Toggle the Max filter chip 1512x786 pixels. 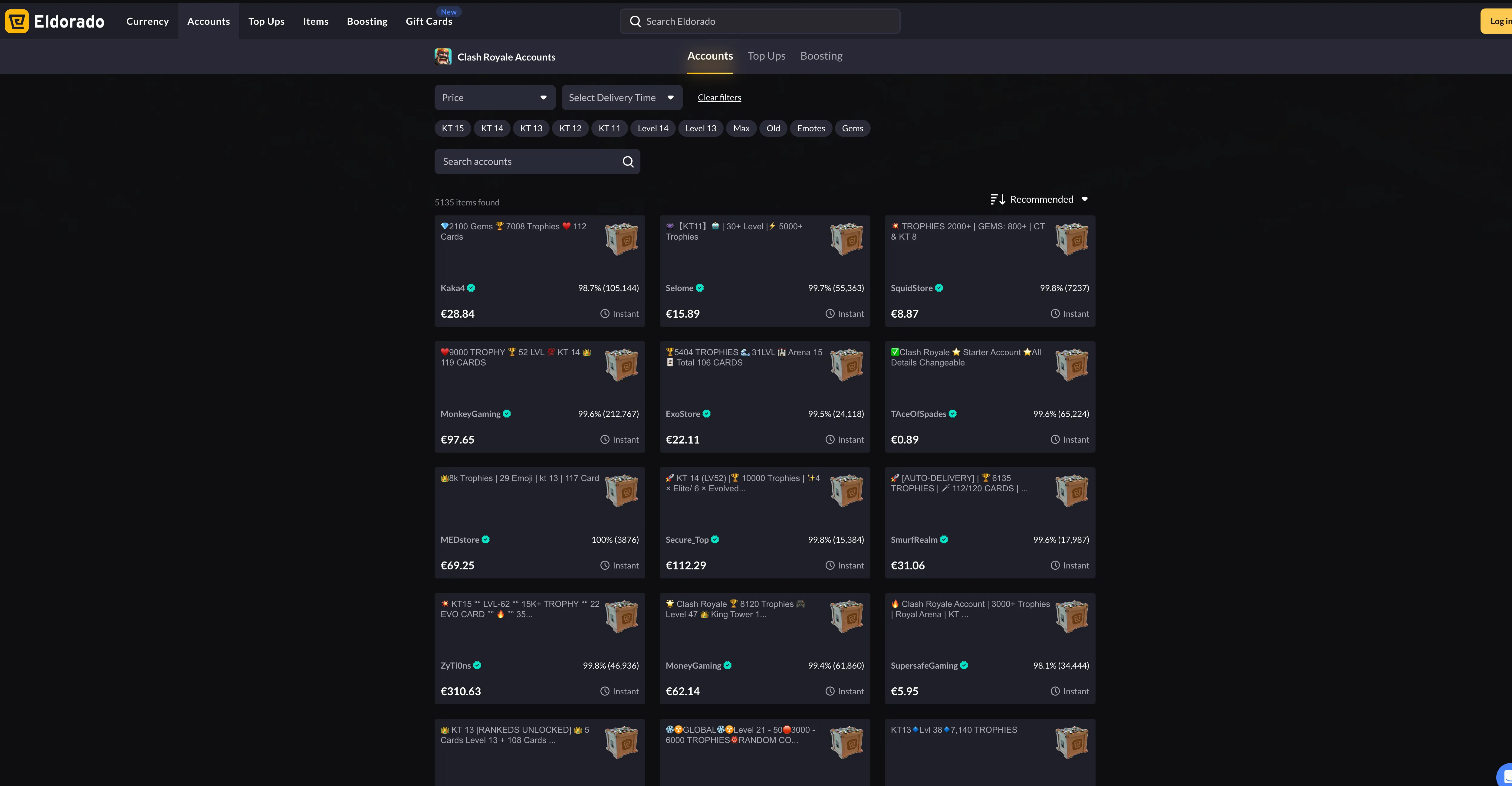coord(741,129)
